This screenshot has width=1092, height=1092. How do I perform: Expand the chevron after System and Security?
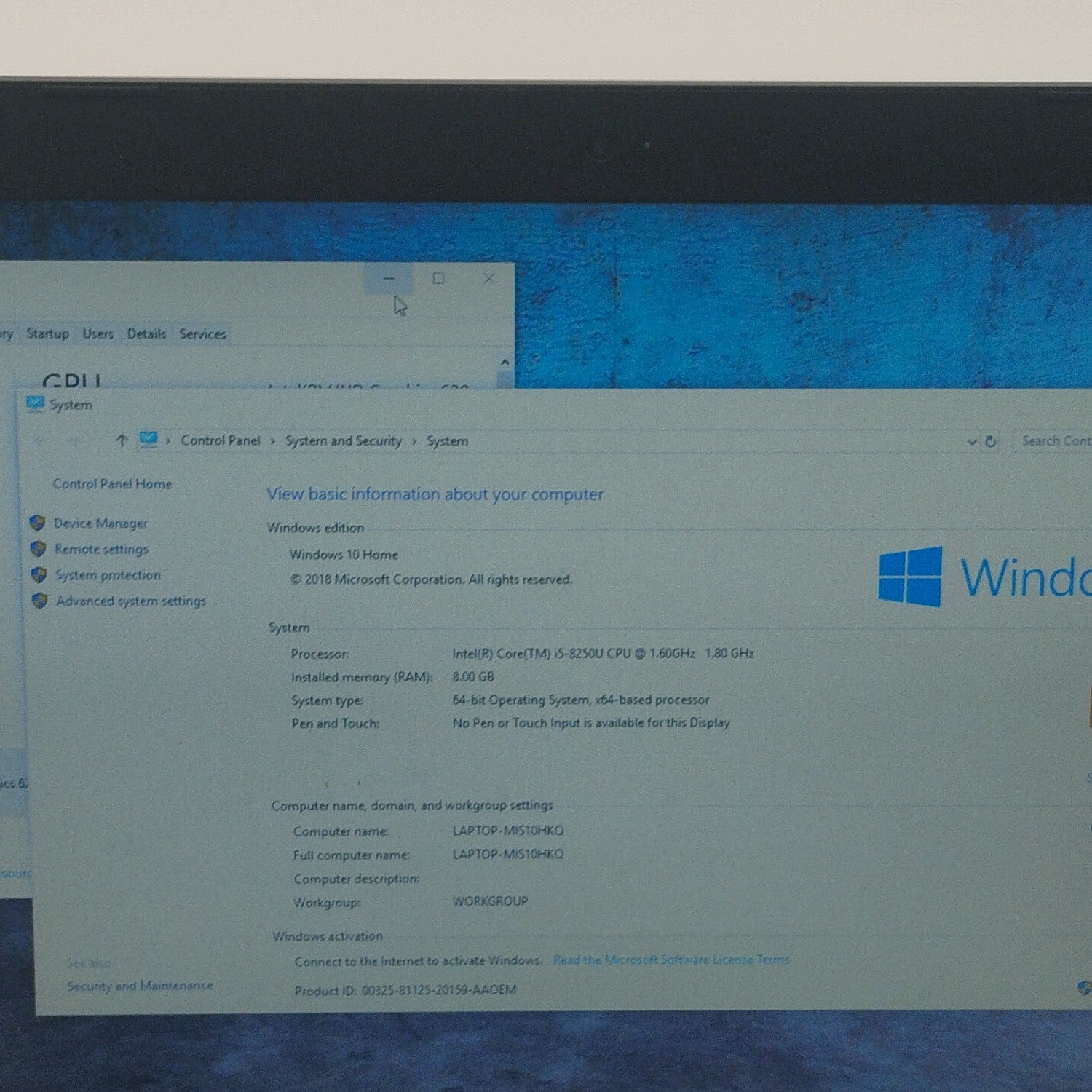[x=414, y=441]
